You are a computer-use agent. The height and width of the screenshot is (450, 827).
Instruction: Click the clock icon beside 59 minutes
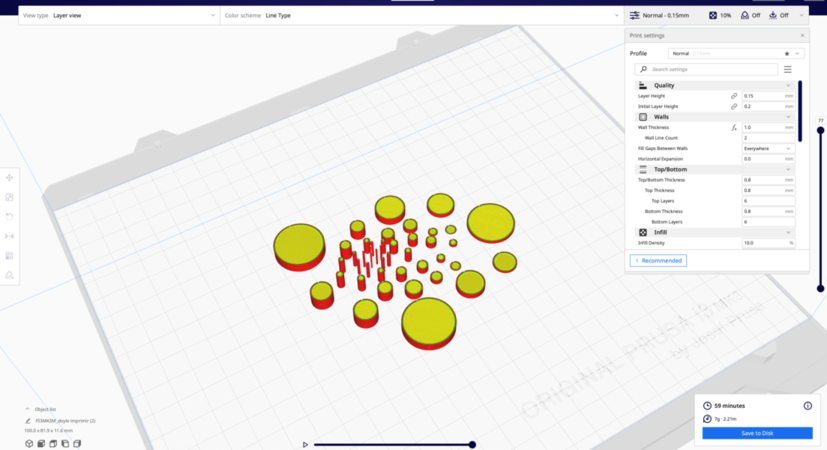(x=707, y=406)
